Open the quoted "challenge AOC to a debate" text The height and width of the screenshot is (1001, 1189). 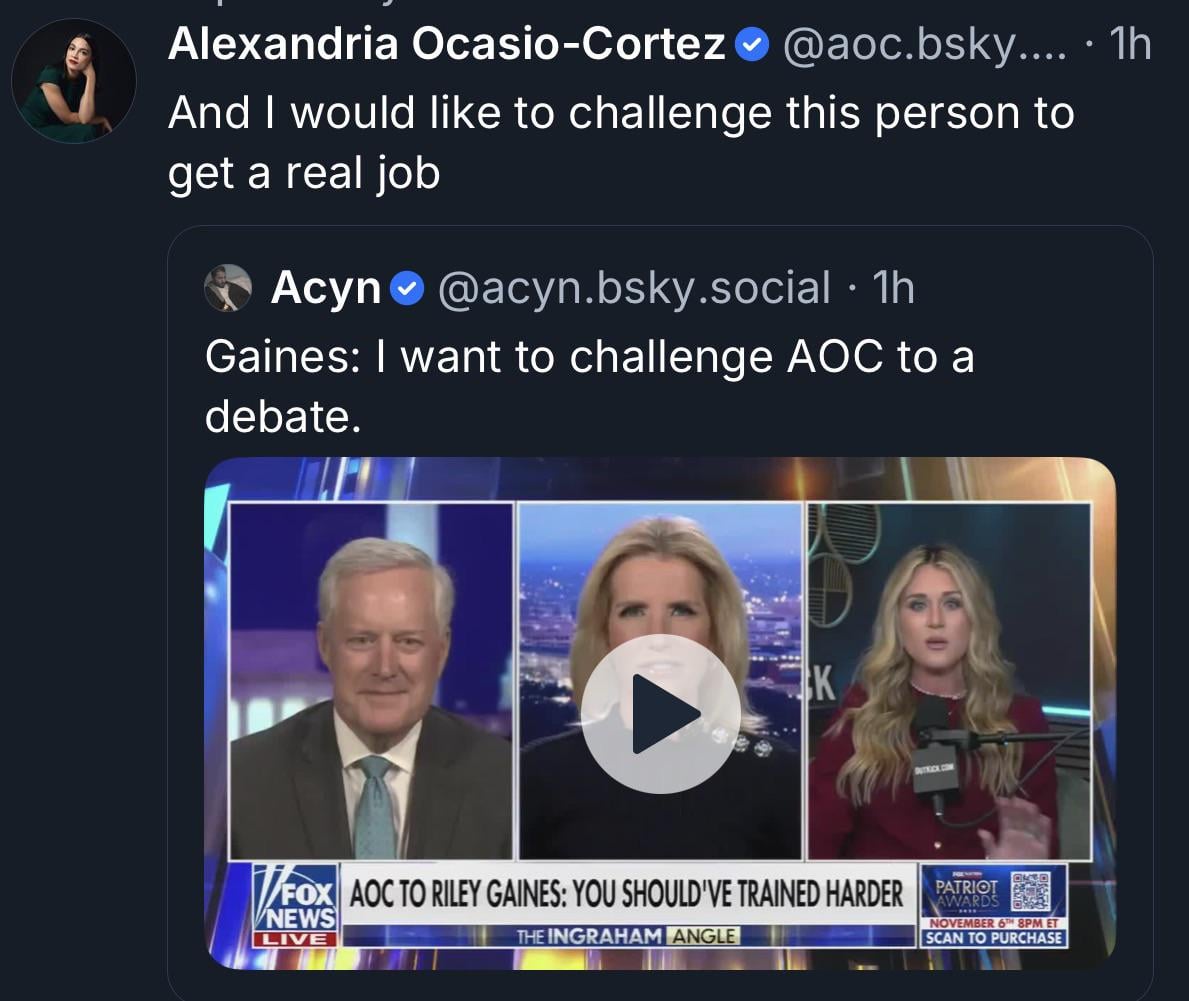589,385
